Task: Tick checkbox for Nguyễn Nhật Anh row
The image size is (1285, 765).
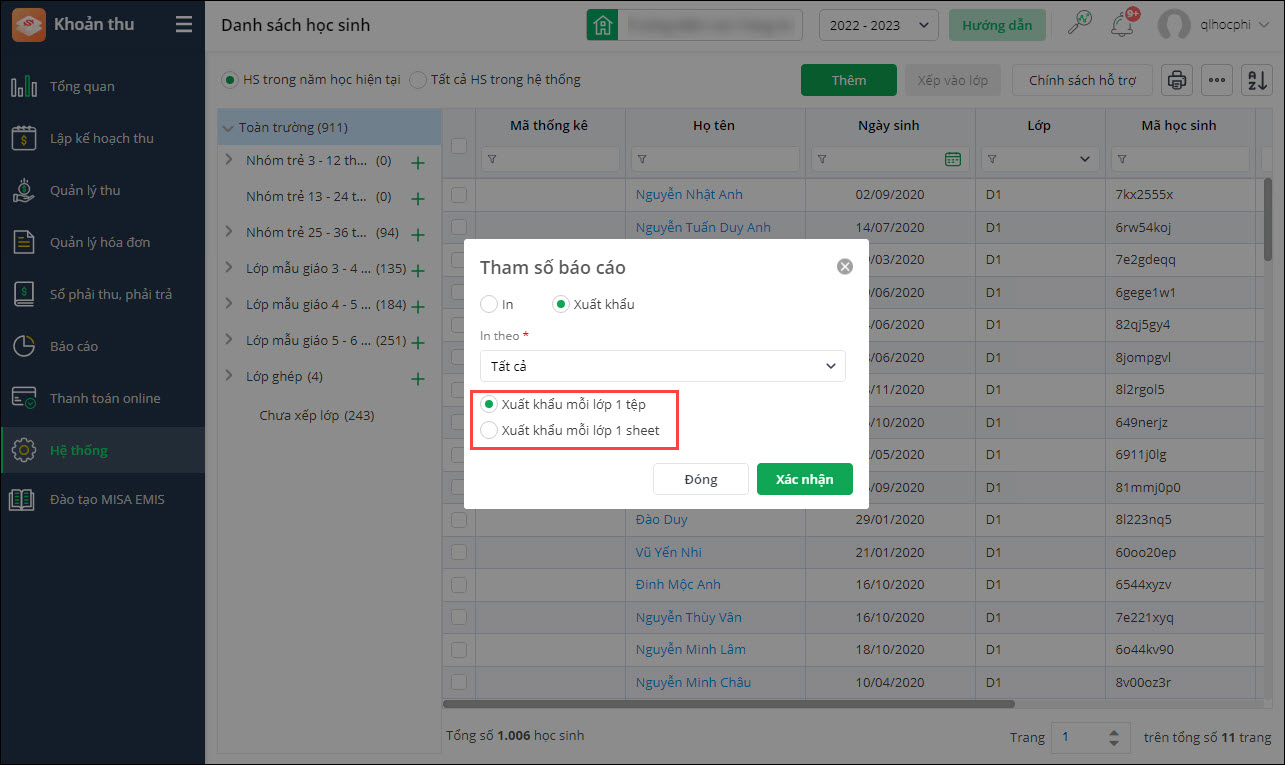Action: [x=459, y=195]
